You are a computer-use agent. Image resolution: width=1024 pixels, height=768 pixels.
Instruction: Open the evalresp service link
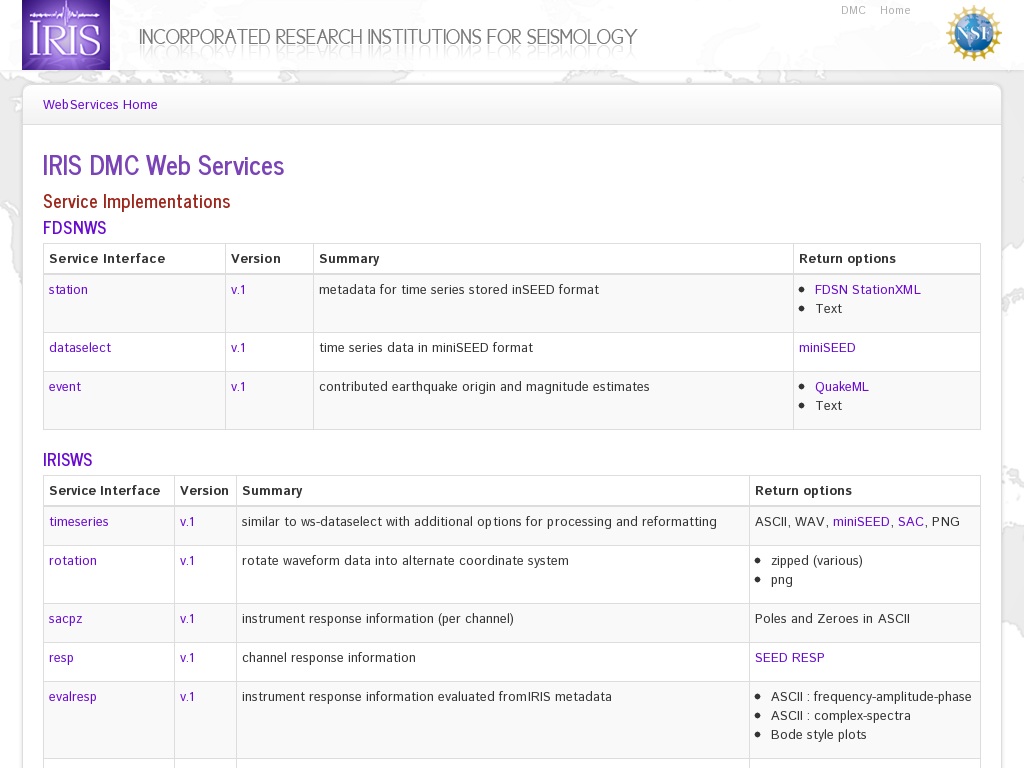click(73, 697)
